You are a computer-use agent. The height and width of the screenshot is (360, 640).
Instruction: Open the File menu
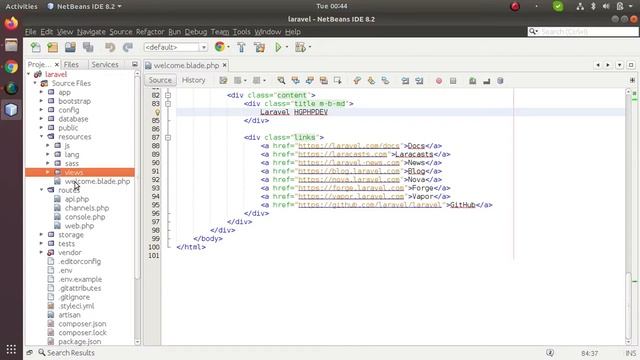tap(31, 32)
